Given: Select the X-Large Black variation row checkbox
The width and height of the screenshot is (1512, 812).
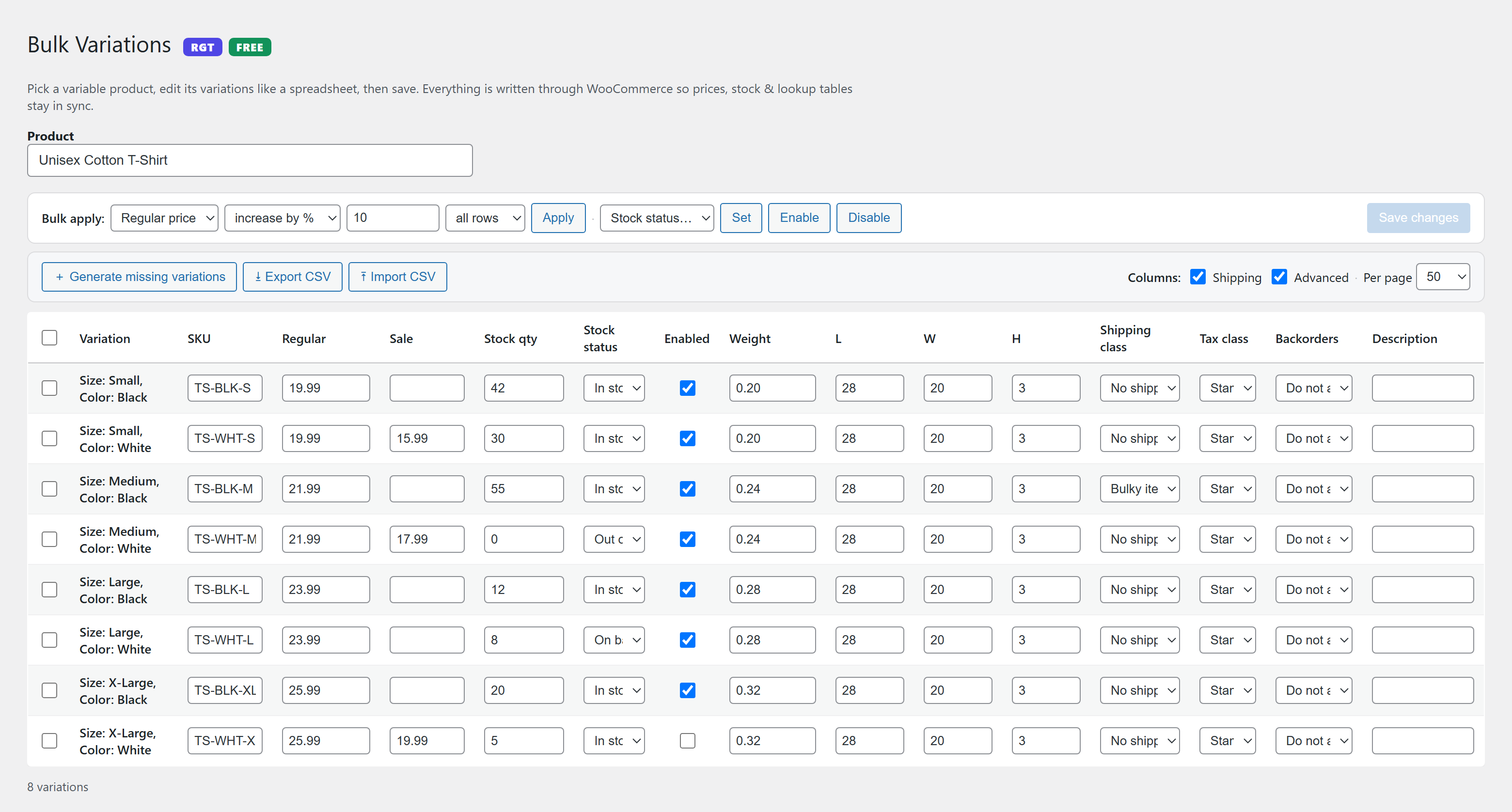Looking at the screenshot, I should pyautogui.click(x=49, y=690).
